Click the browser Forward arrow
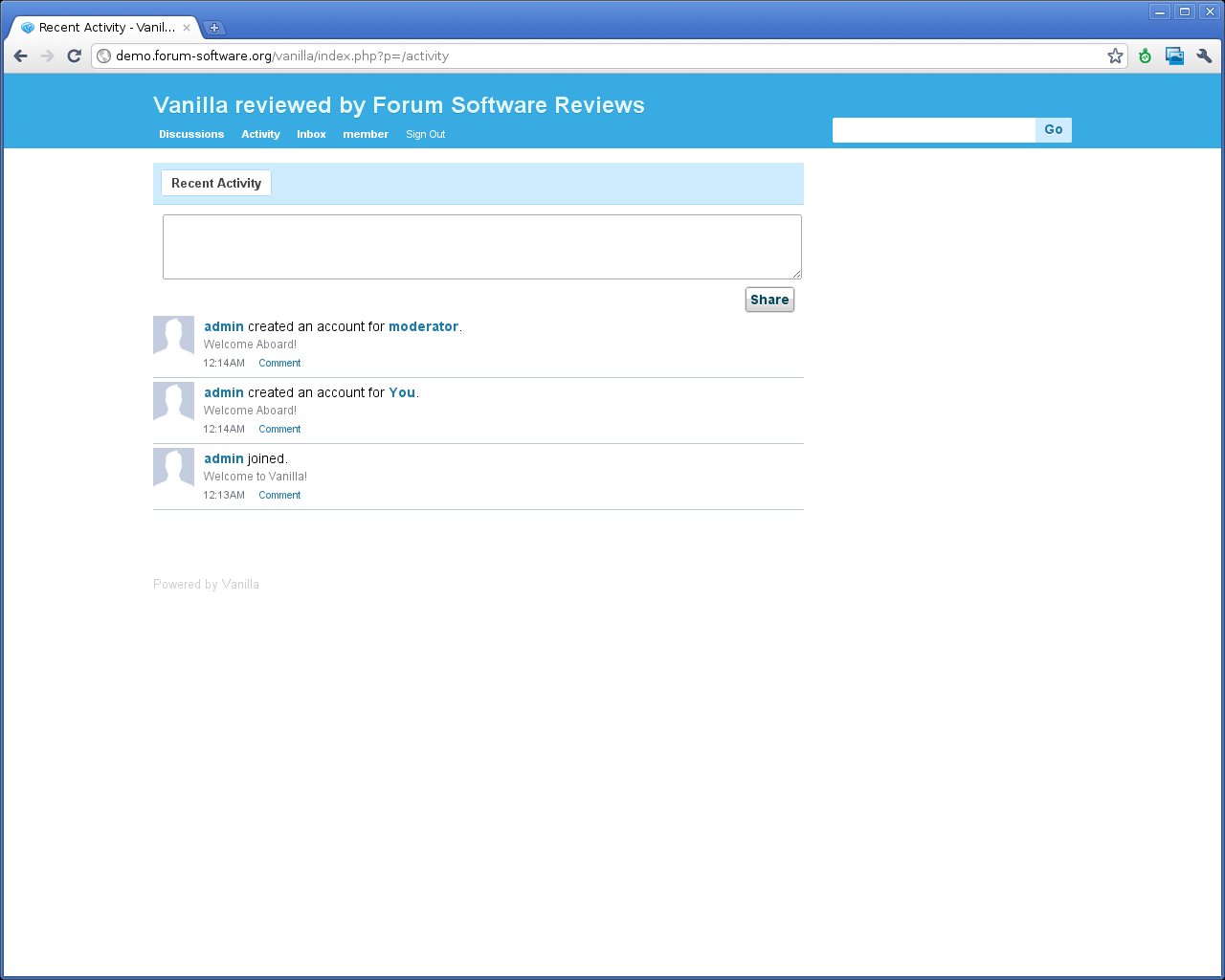 pyautogui.click(x=47, y=56)
